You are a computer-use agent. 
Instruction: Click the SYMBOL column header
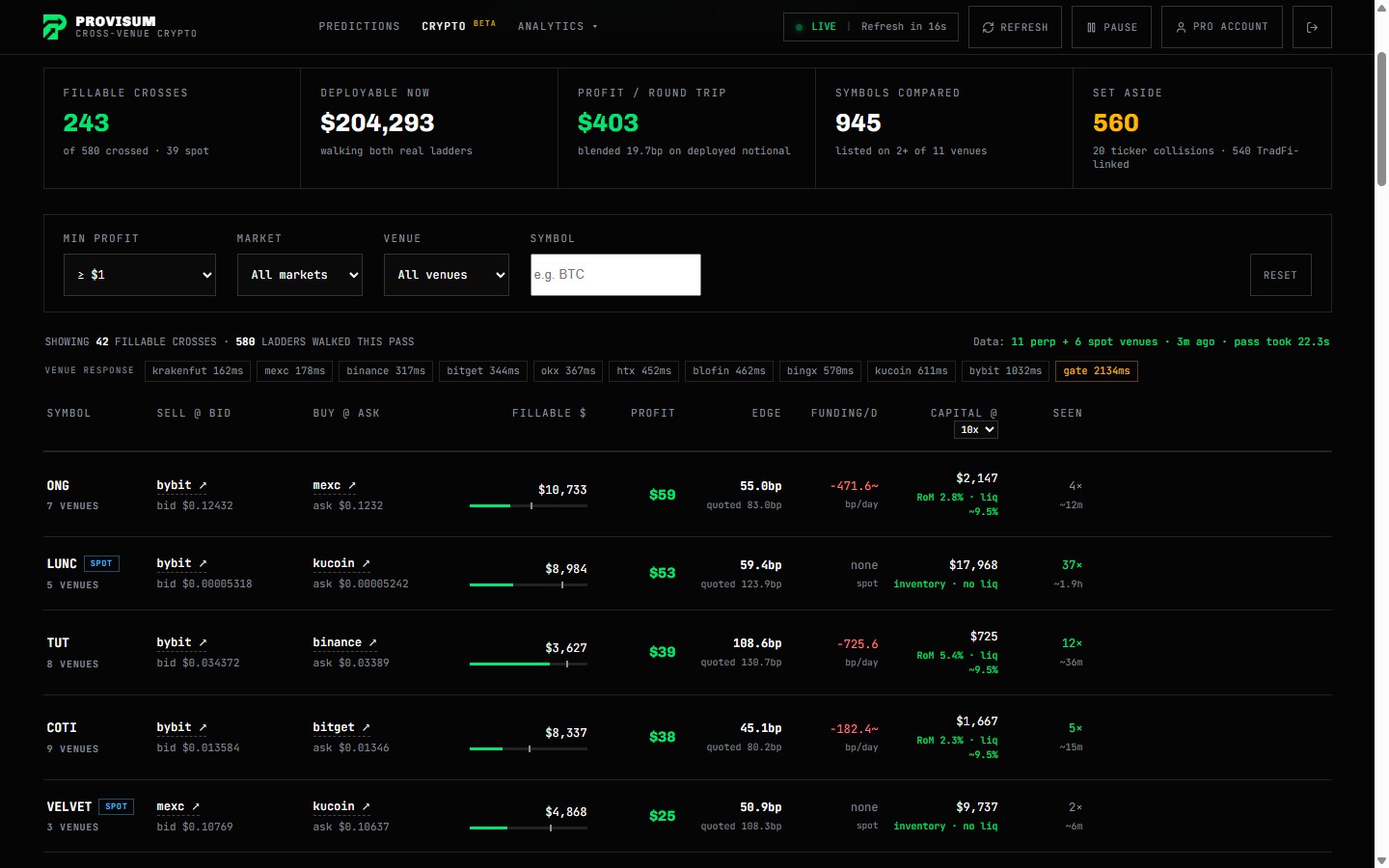[x=68, y=414]
